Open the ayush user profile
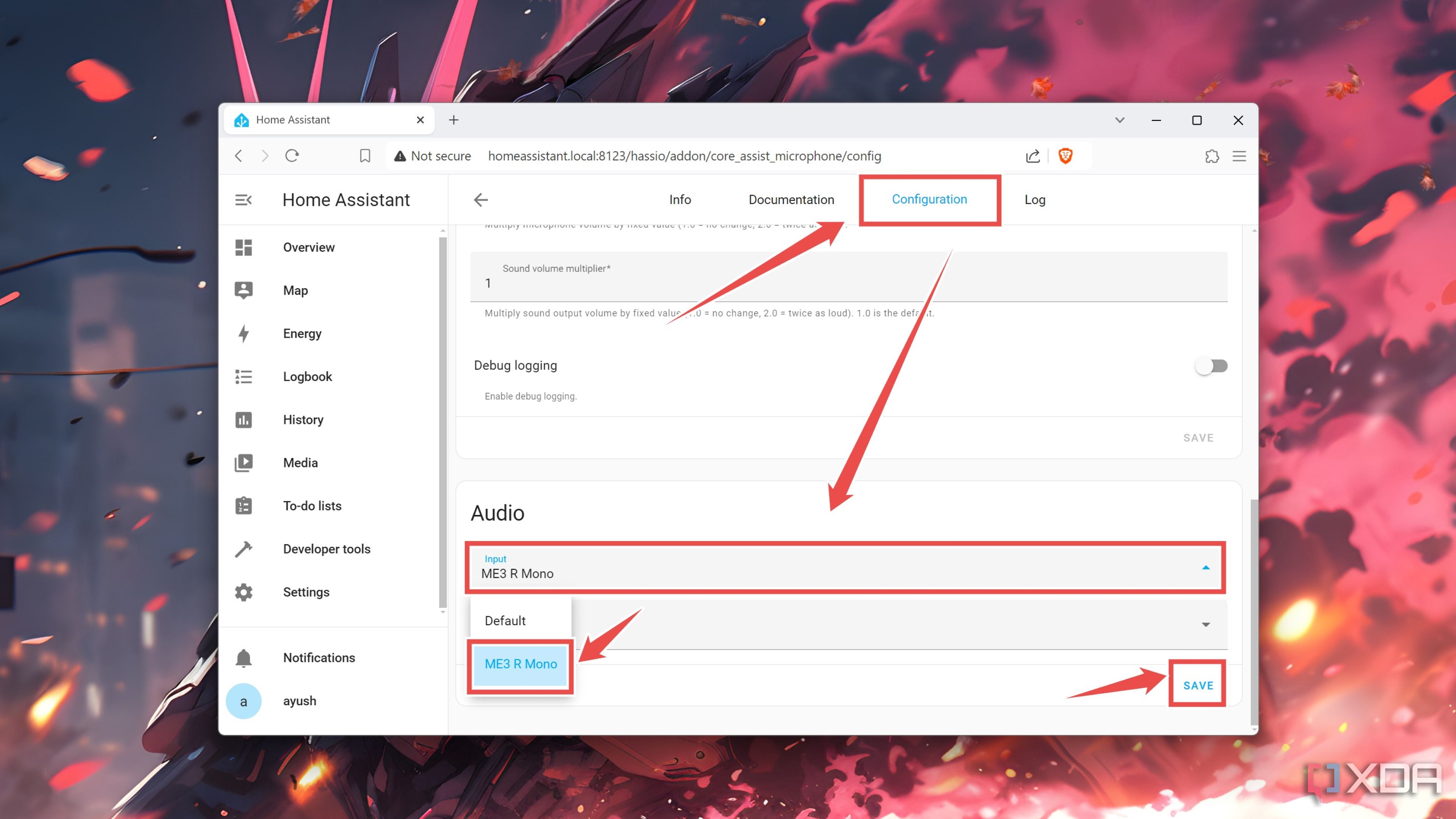 point(300,701)
